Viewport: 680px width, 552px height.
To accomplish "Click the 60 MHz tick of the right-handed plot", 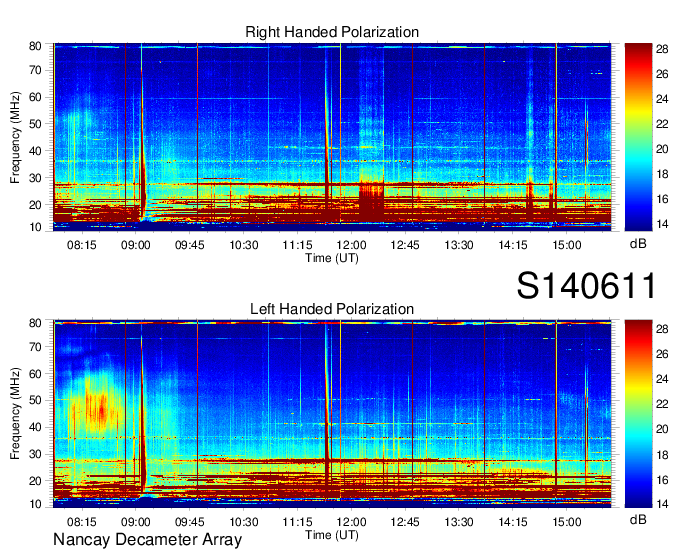I will (35, 97).
